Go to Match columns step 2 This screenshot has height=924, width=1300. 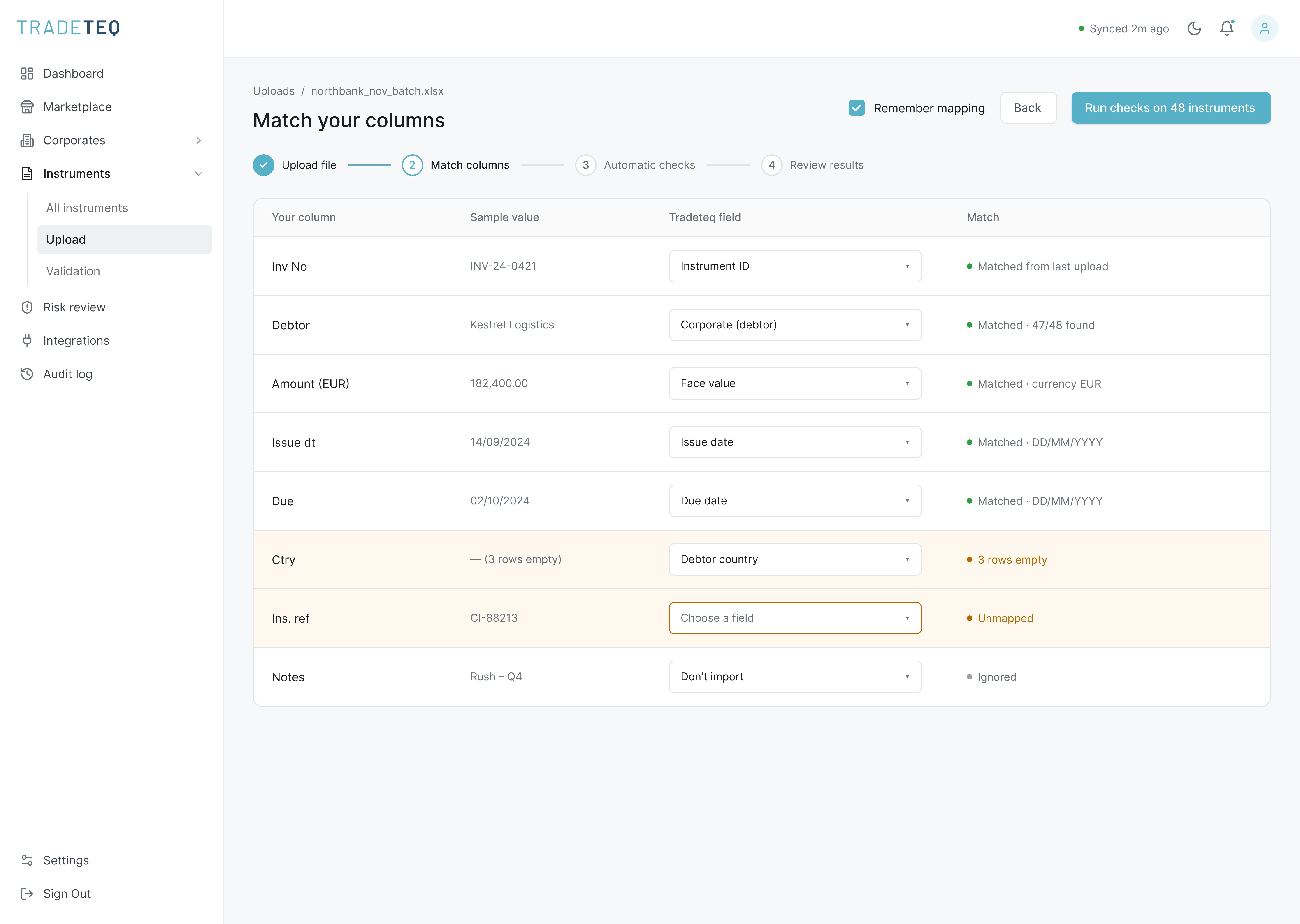coord(455,165)
